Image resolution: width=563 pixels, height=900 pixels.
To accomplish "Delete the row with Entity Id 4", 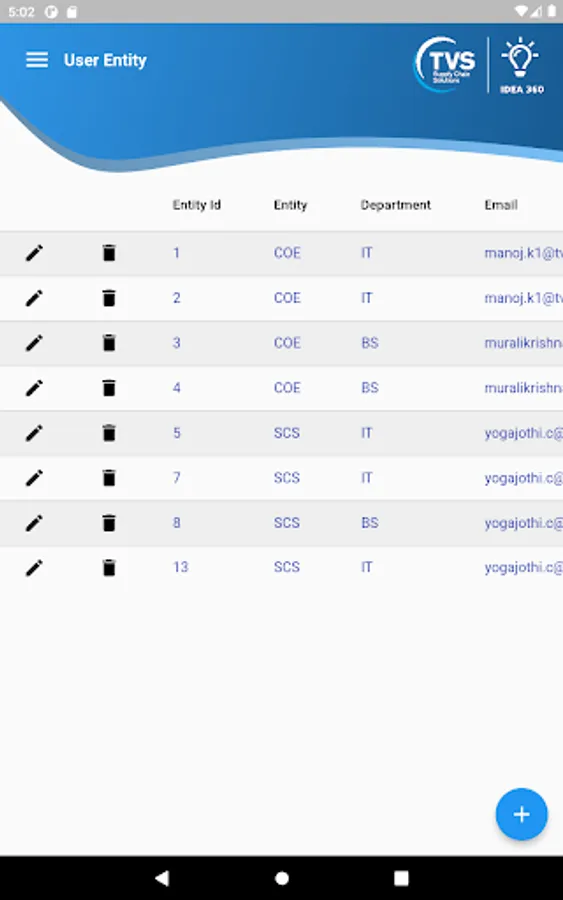I will [x=109, y=388].
